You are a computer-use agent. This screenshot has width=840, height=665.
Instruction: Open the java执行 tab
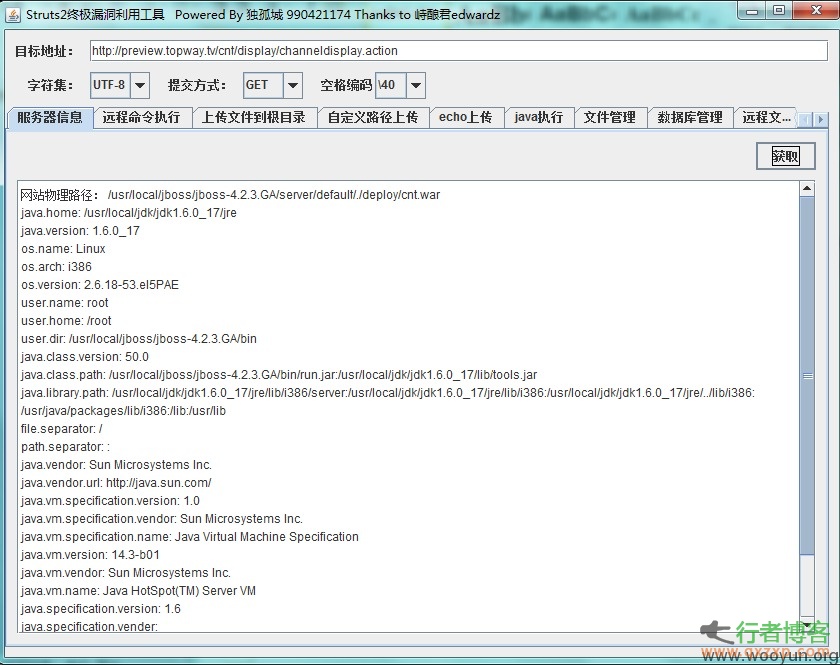(x=539, y=117)
